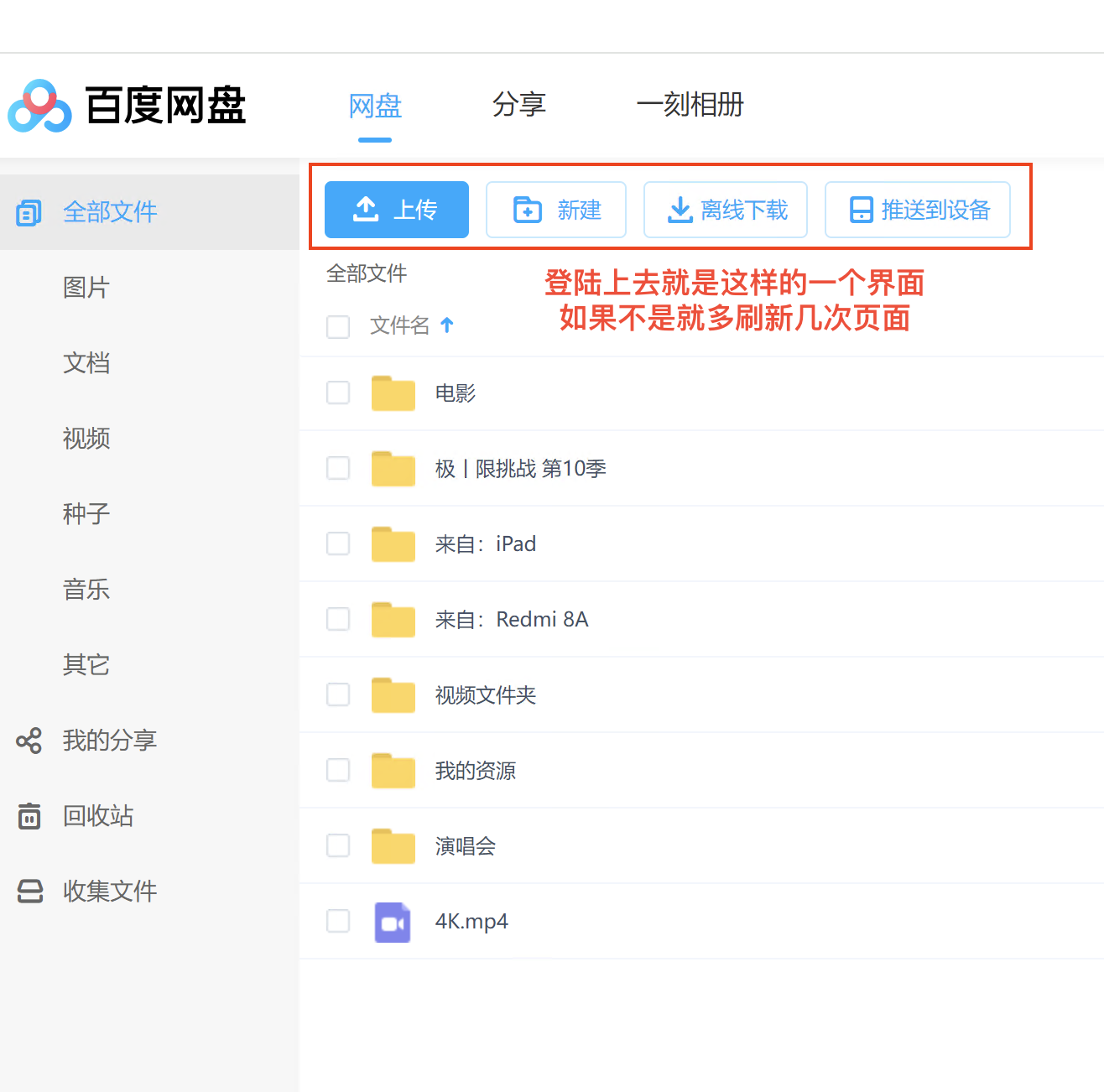Click the 来自:Redmi 8A folder icon
This screenshot has width=1104, height=1092.
pyautogui.click(x=393, y=619)
